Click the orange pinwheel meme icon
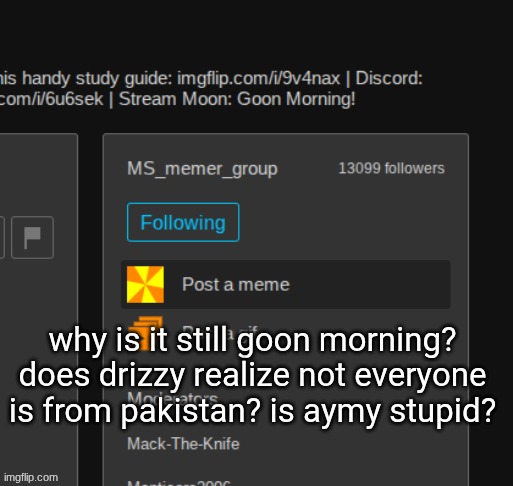The width and height of the screenshot is (513, 486). [145, 284]
